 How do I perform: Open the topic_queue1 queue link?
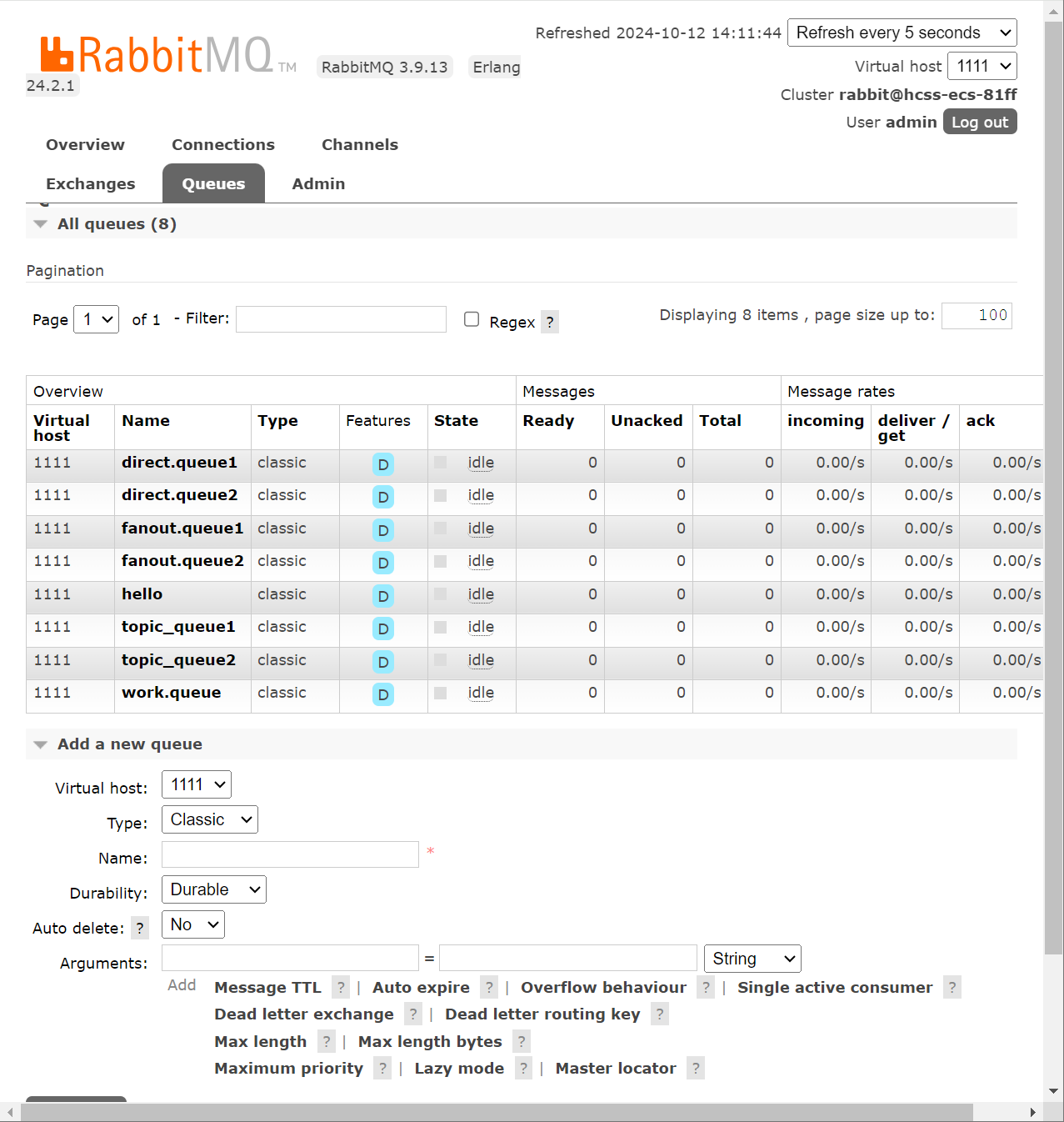pos(178,627)
